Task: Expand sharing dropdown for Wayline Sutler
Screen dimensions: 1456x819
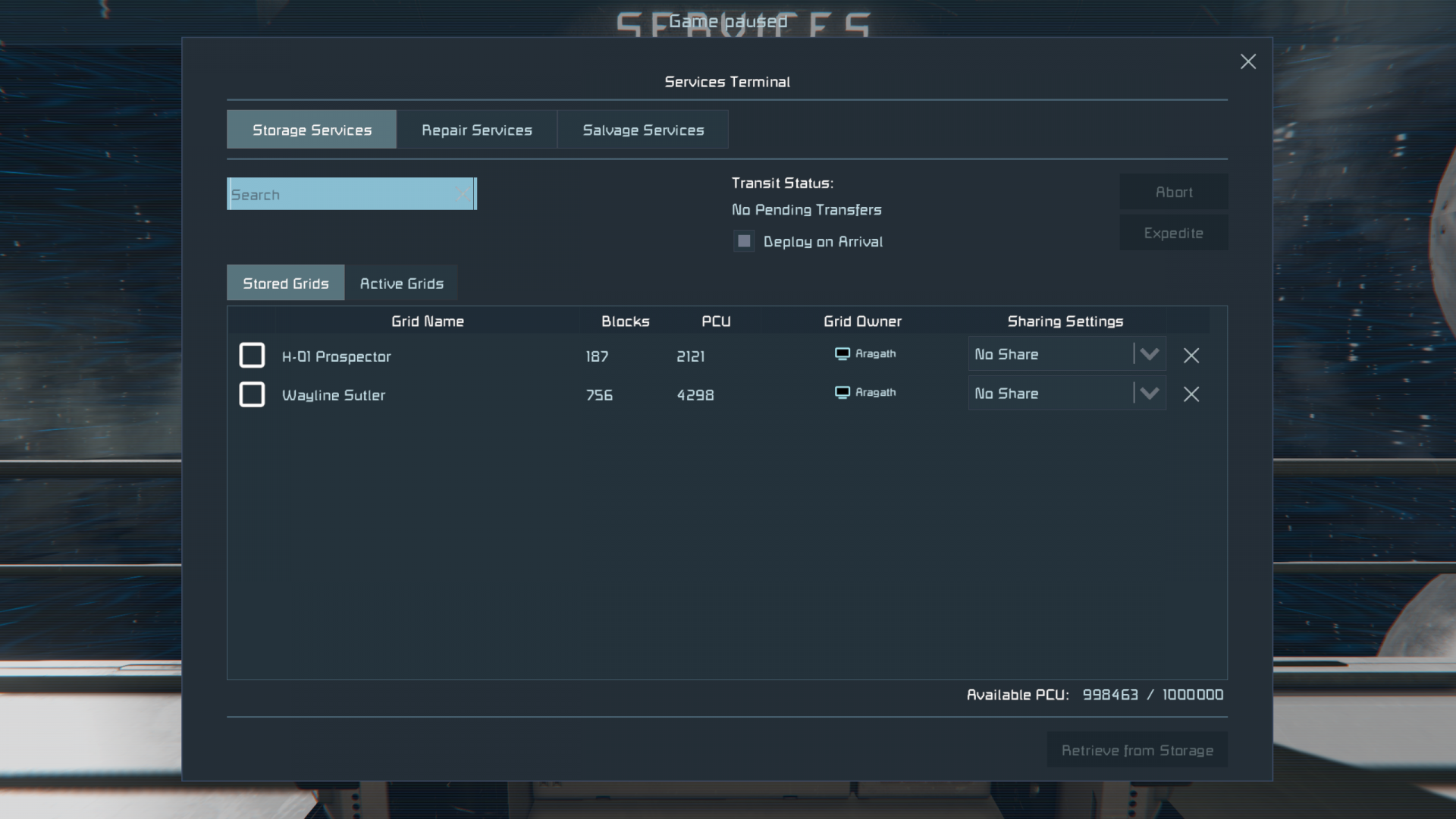Action: tap(1149, 394)
